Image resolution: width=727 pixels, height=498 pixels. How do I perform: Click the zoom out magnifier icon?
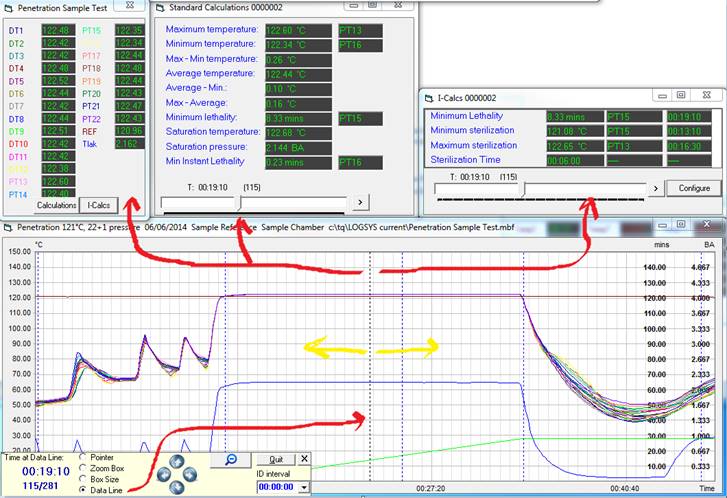(x=230, y=459)
